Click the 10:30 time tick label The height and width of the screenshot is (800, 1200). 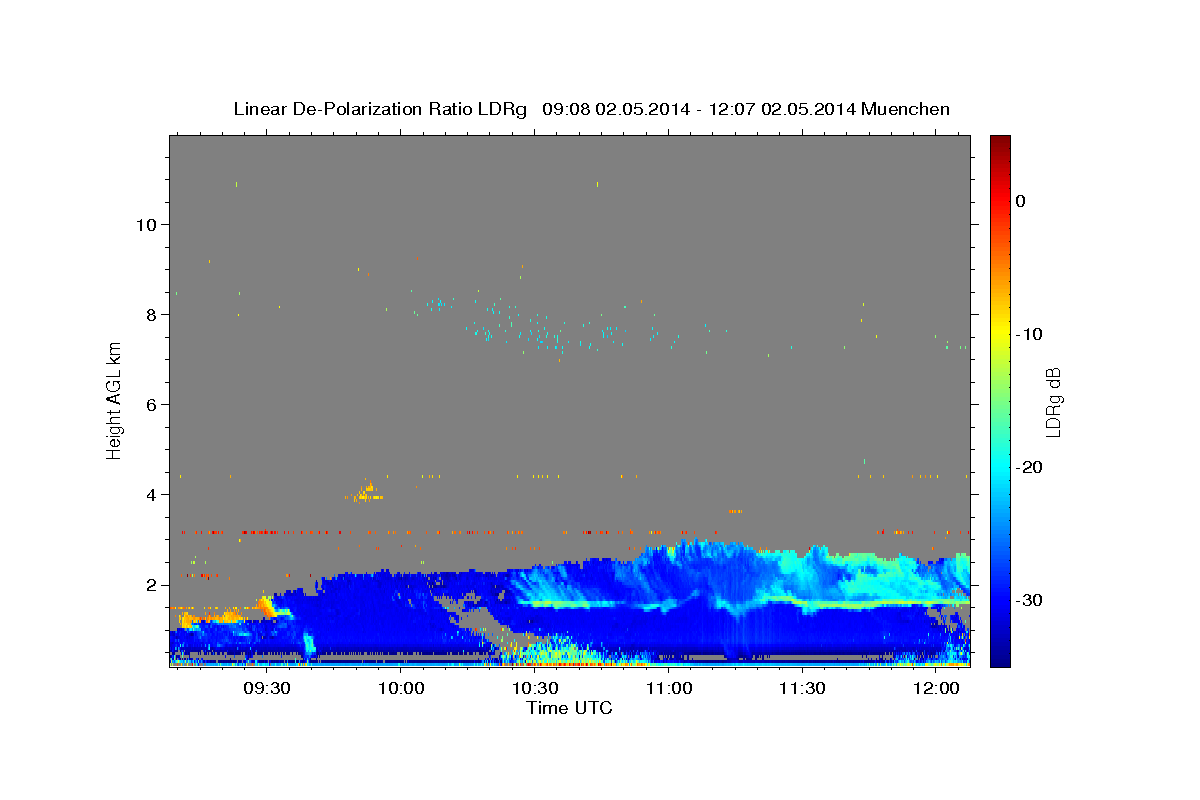click(x=535, y=689)
